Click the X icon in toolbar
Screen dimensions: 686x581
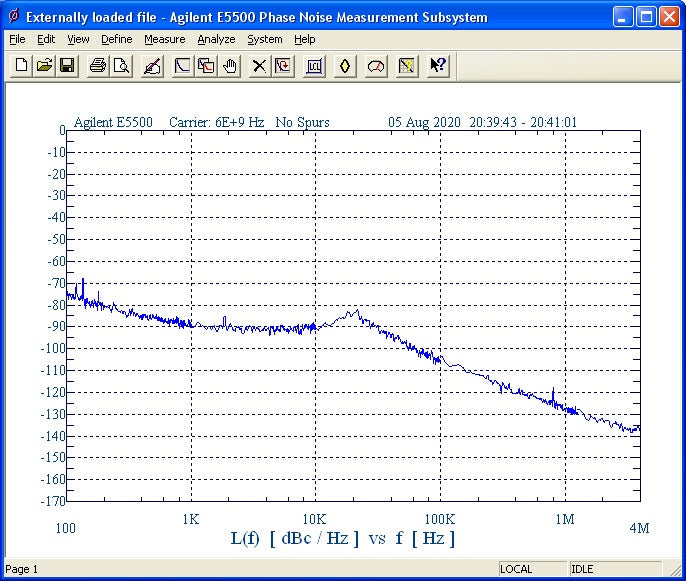259,66
